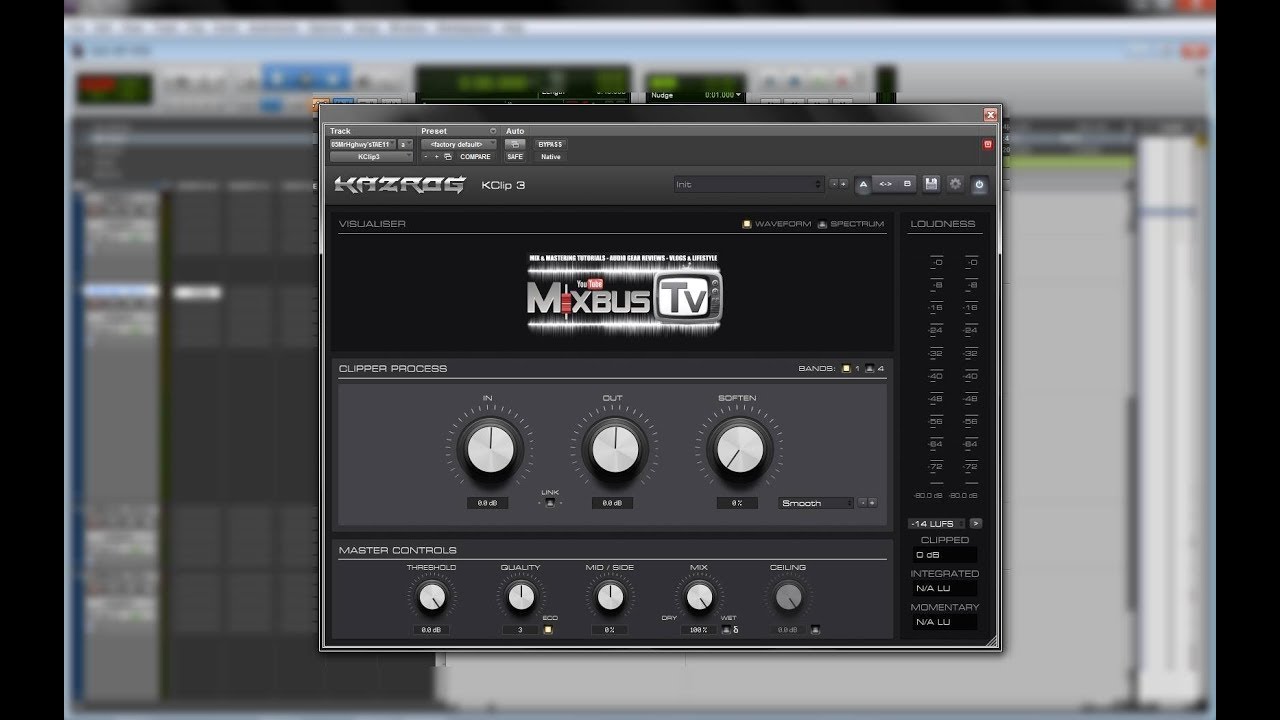Edit the Threshold value field
This screenshot has height=720, width=1280.
tap(431, 630)
